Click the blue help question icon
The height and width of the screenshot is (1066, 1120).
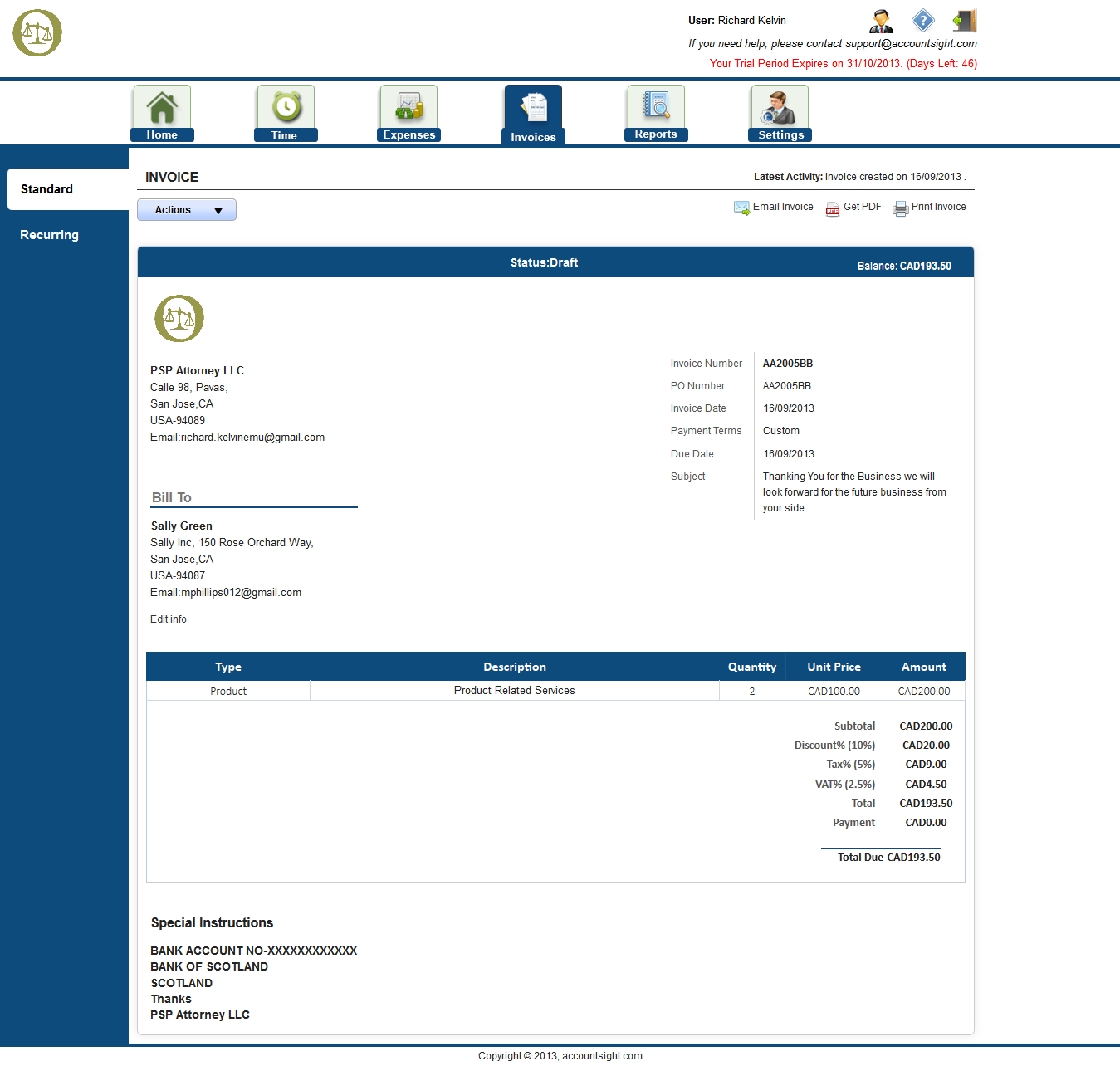(x=922, y=20)
